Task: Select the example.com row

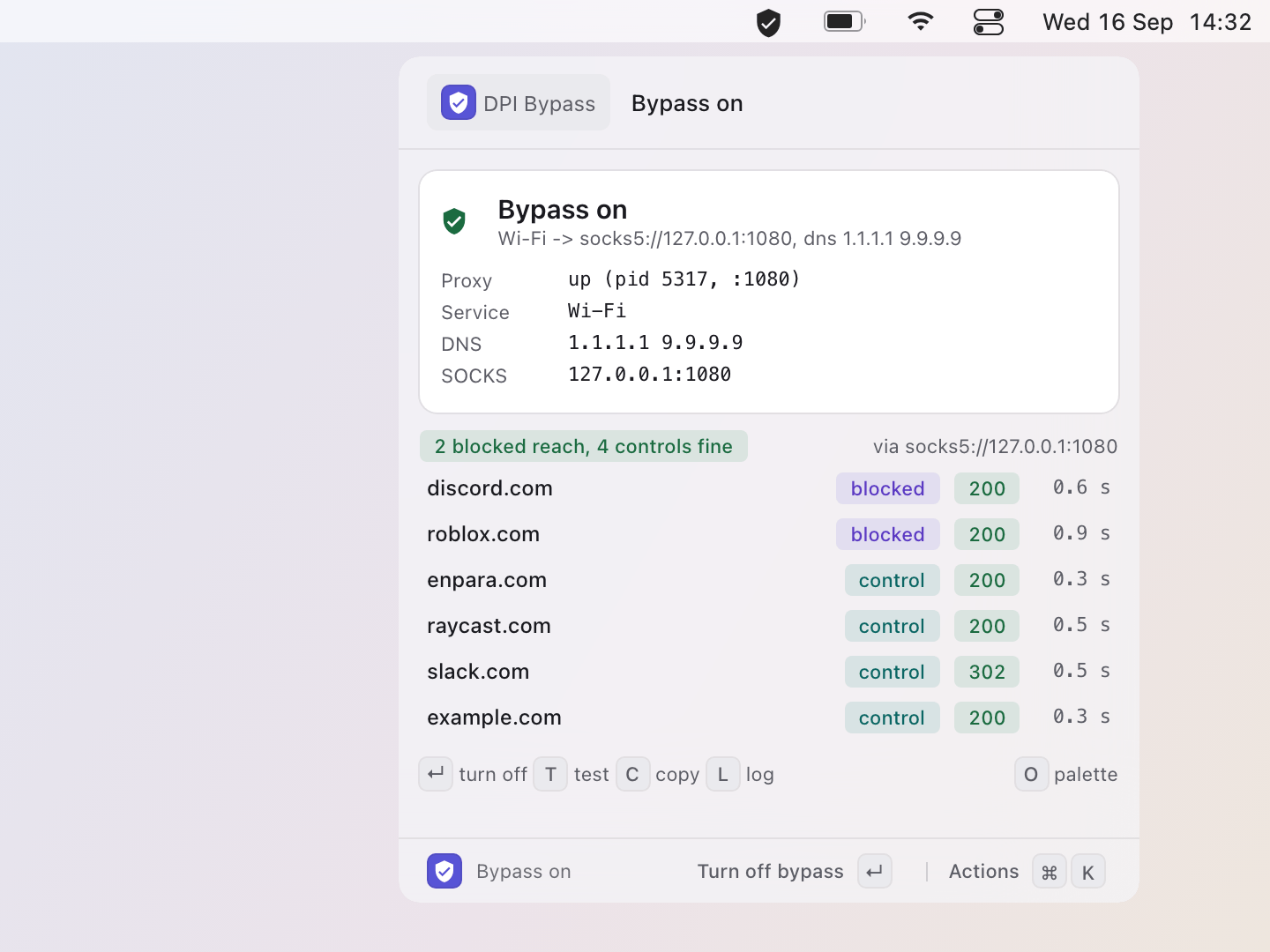Action: (769, 718)
